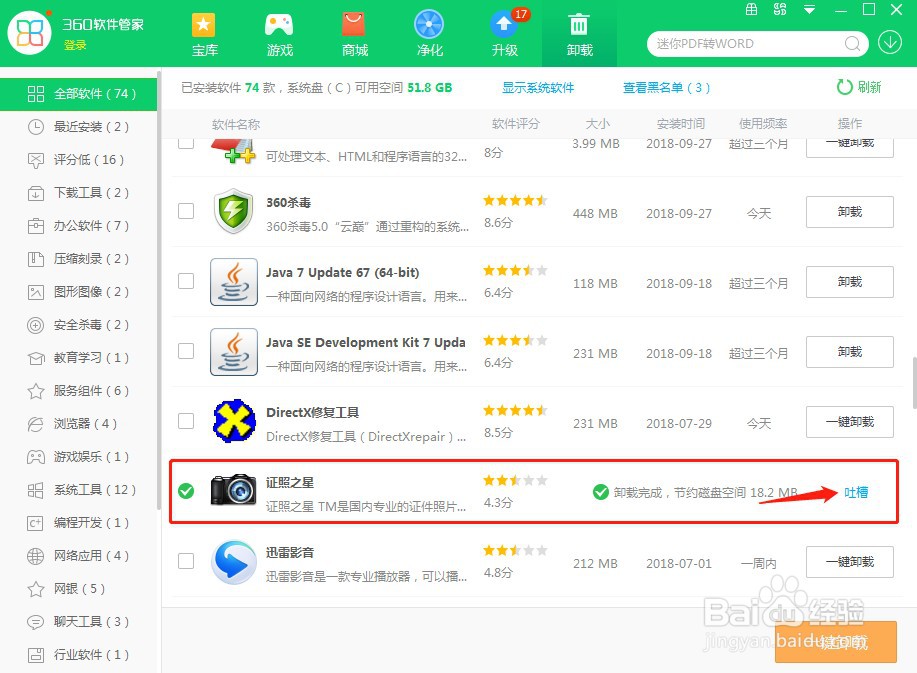
Task: Click the magnifier search icon
Action: click(853, 44)
